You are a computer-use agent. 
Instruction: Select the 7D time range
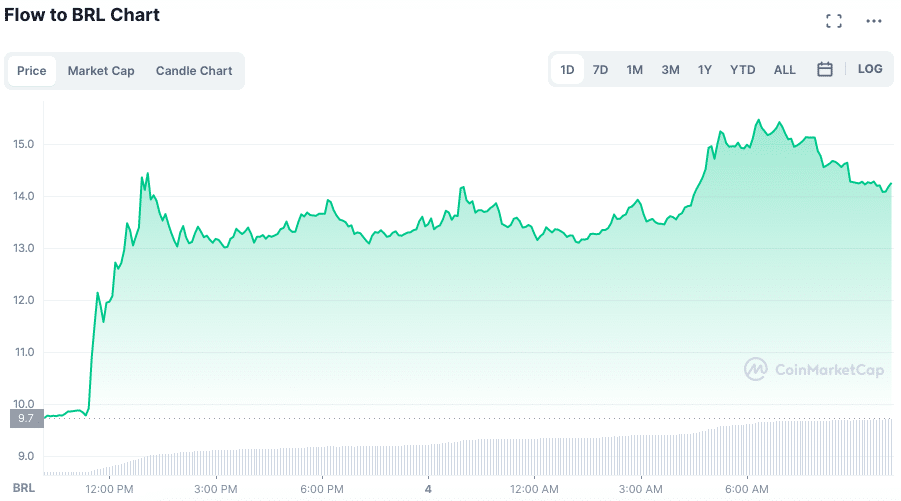click(x=600, y=70)
